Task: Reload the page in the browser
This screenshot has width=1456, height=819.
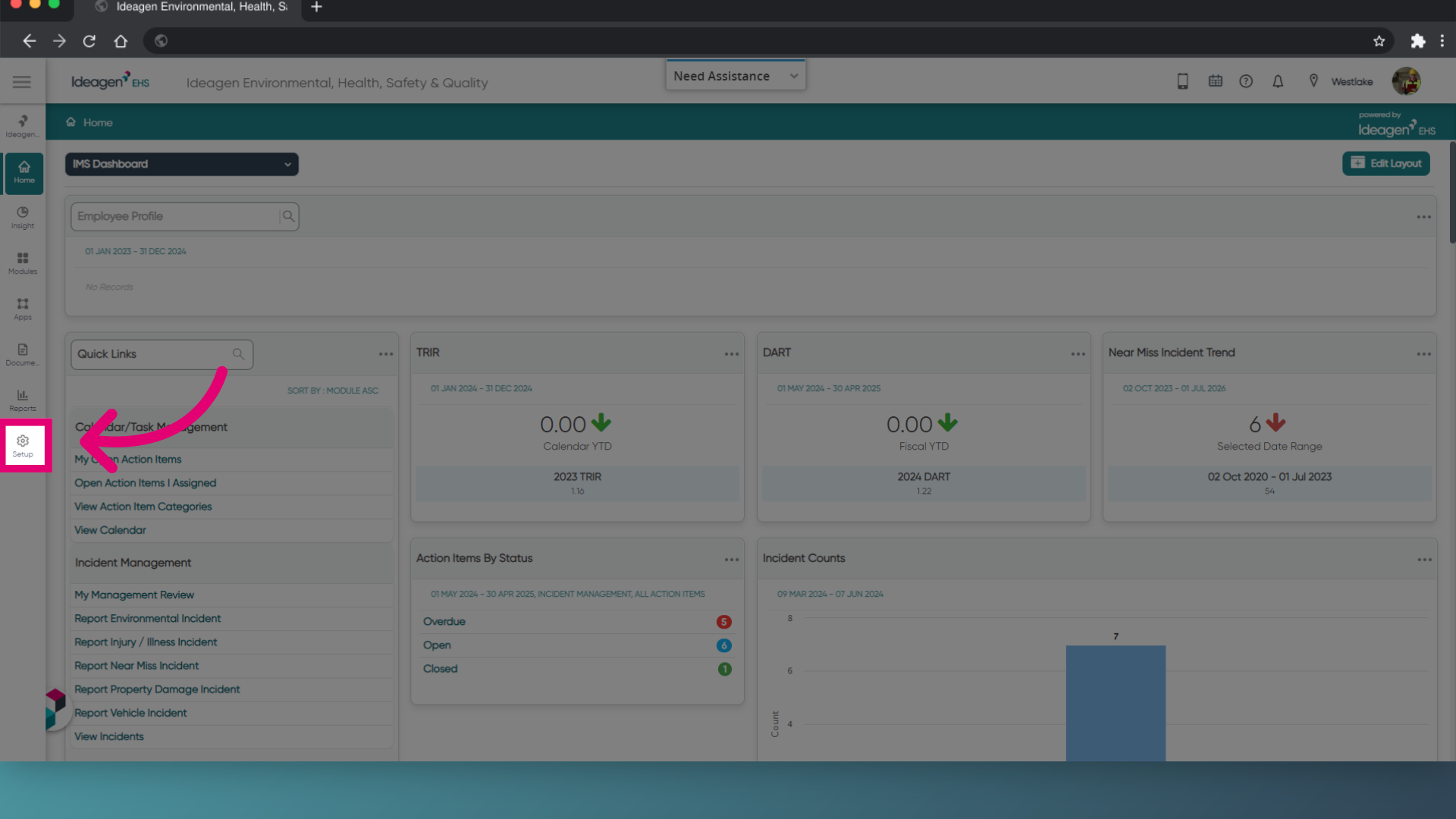Action: (x=89, y=41)
